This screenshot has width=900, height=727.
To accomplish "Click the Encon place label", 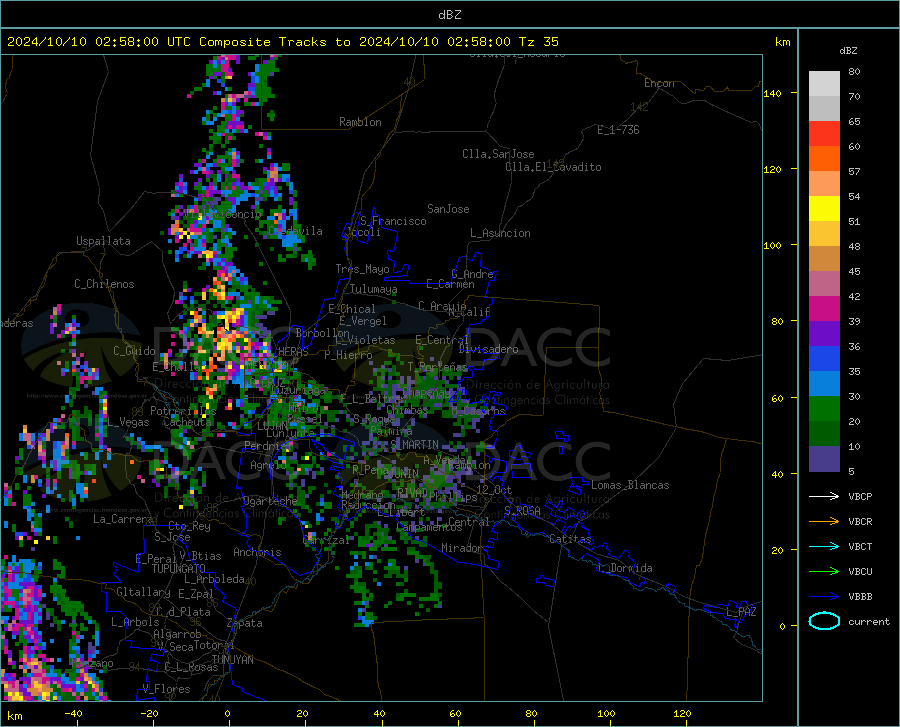I will click(659, 83).
